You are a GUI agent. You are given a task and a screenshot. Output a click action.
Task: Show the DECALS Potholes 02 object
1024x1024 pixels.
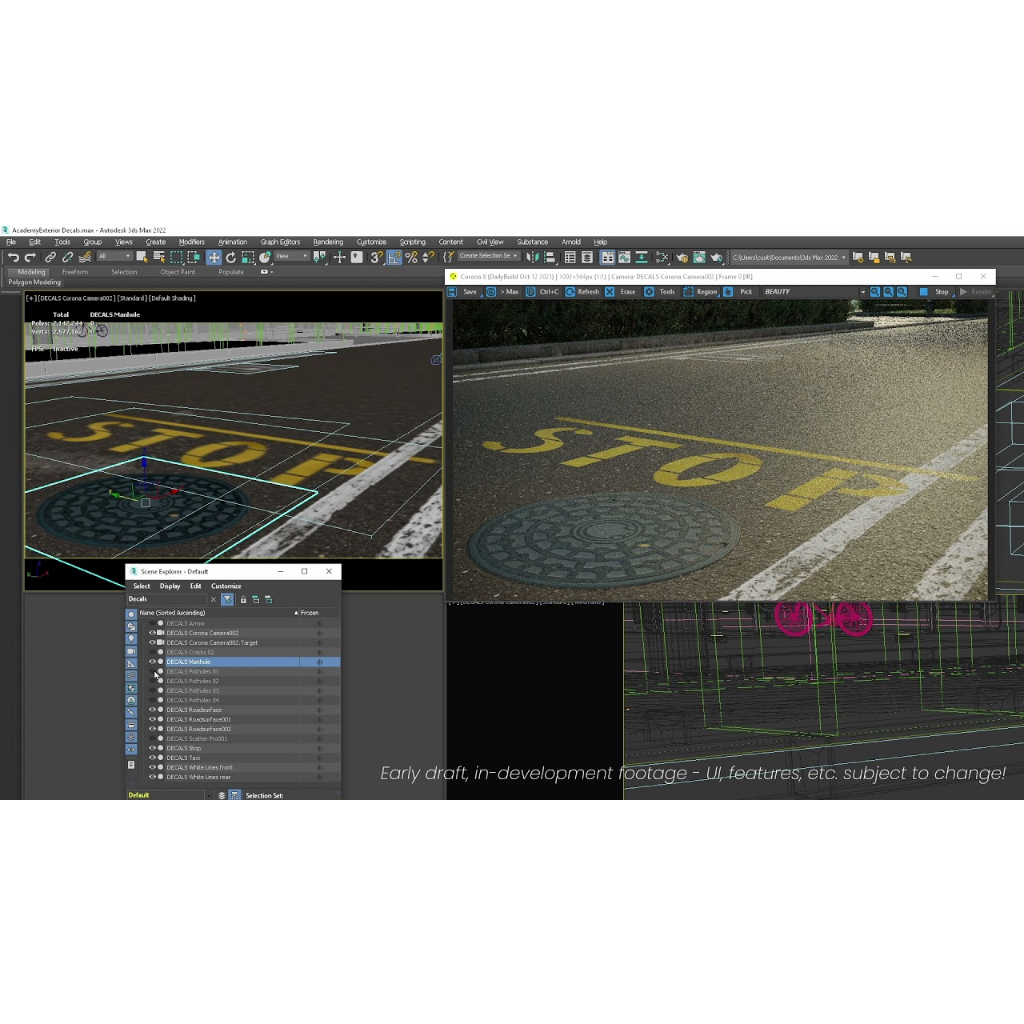click(152, 681)
